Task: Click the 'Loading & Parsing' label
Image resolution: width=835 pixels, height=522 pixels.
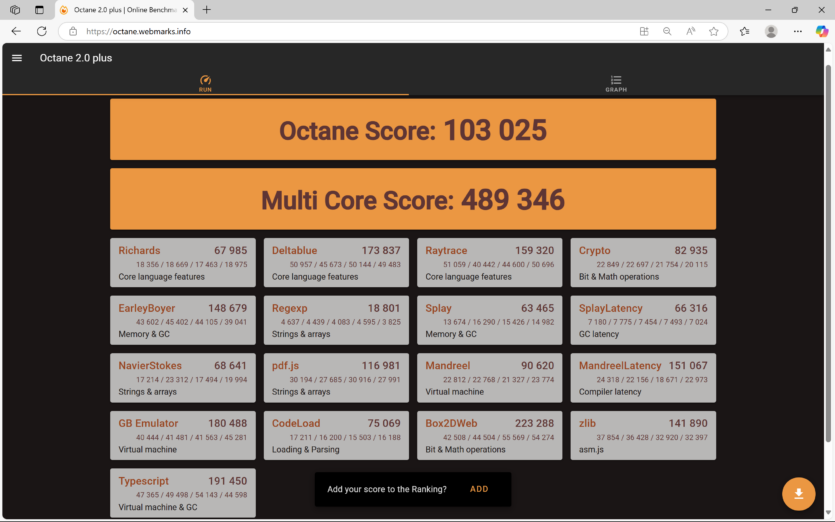Action: pos(305,450)
